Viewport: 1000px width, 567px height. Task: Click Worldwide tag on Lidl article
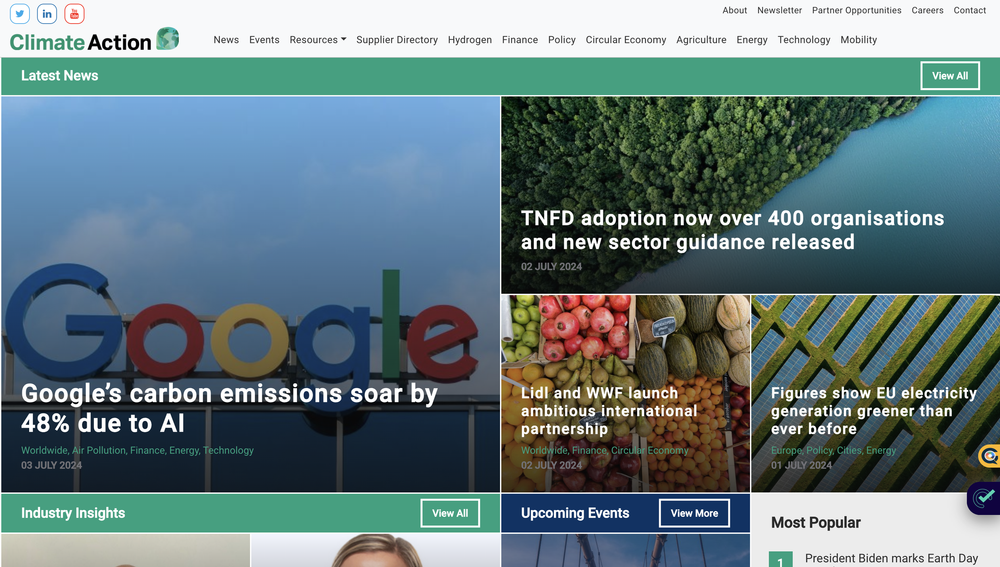point(544,450)
